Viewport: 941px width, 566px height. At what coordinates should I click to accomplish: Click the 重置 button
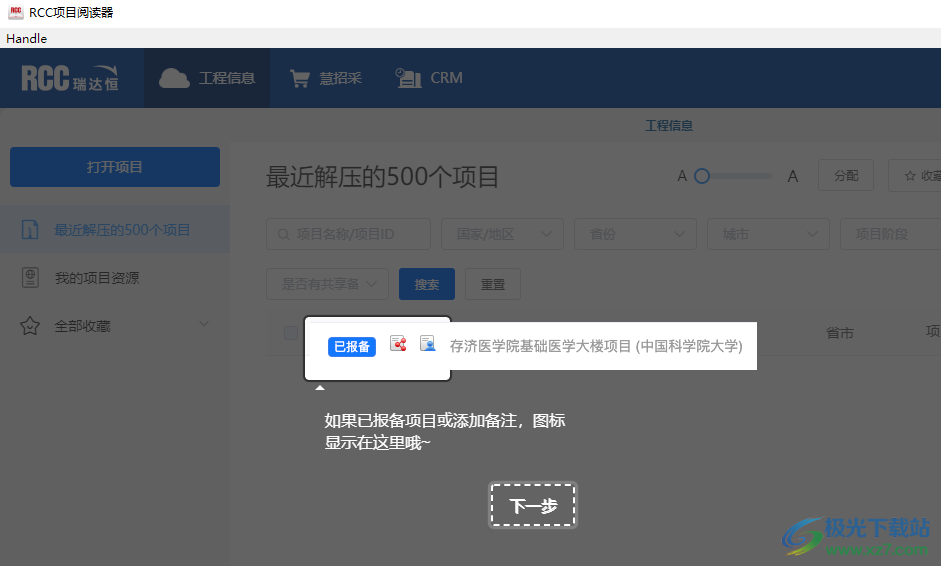point(493,284)
